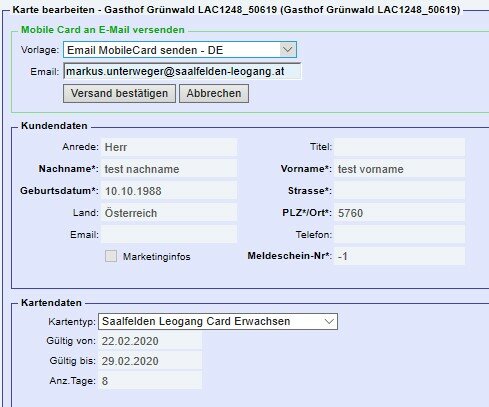Click the Nachname field
Viewport: 489px width, 407px height.
[169, 169]
